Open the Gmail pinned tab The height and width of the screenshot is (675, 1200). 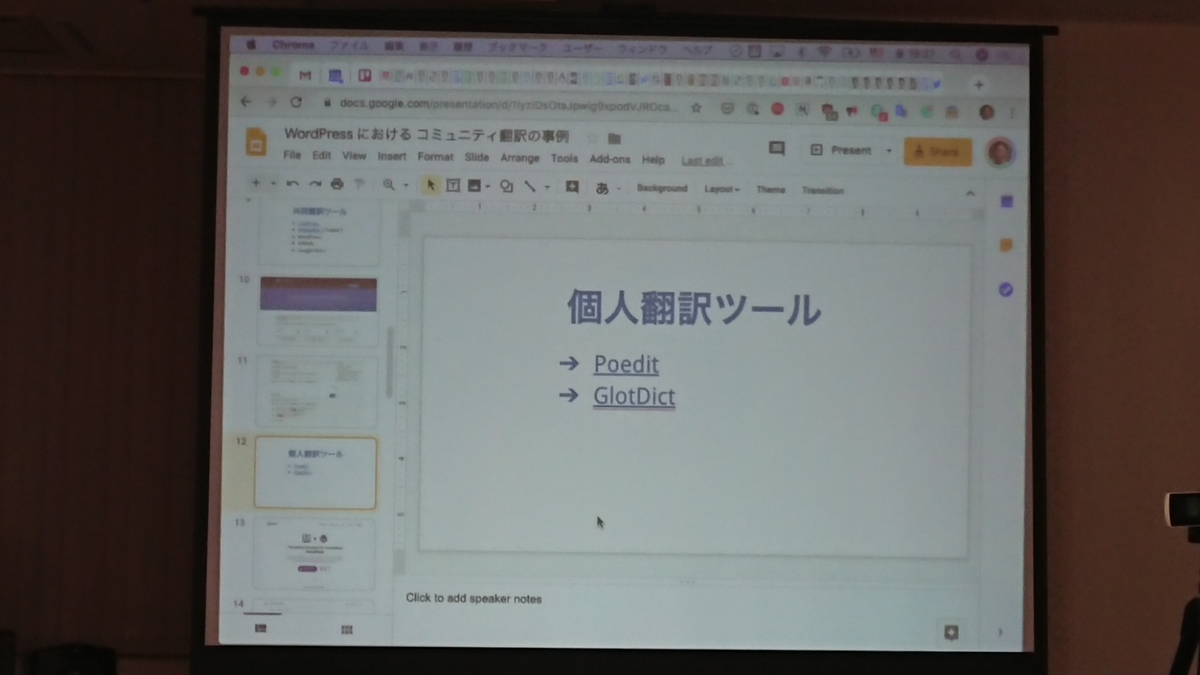pos(305,75)
